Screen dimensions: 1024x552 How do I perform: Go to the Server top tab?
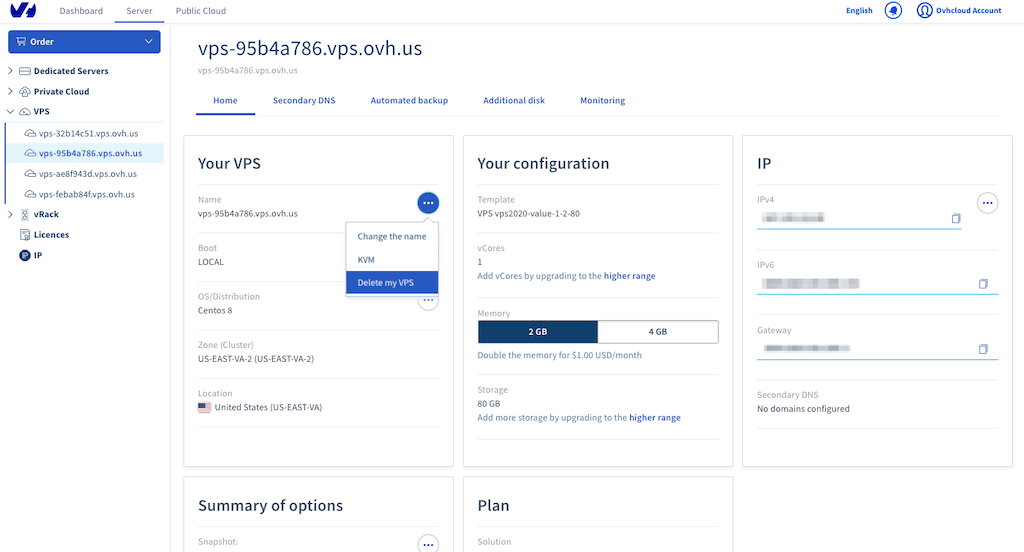(139, 11)
